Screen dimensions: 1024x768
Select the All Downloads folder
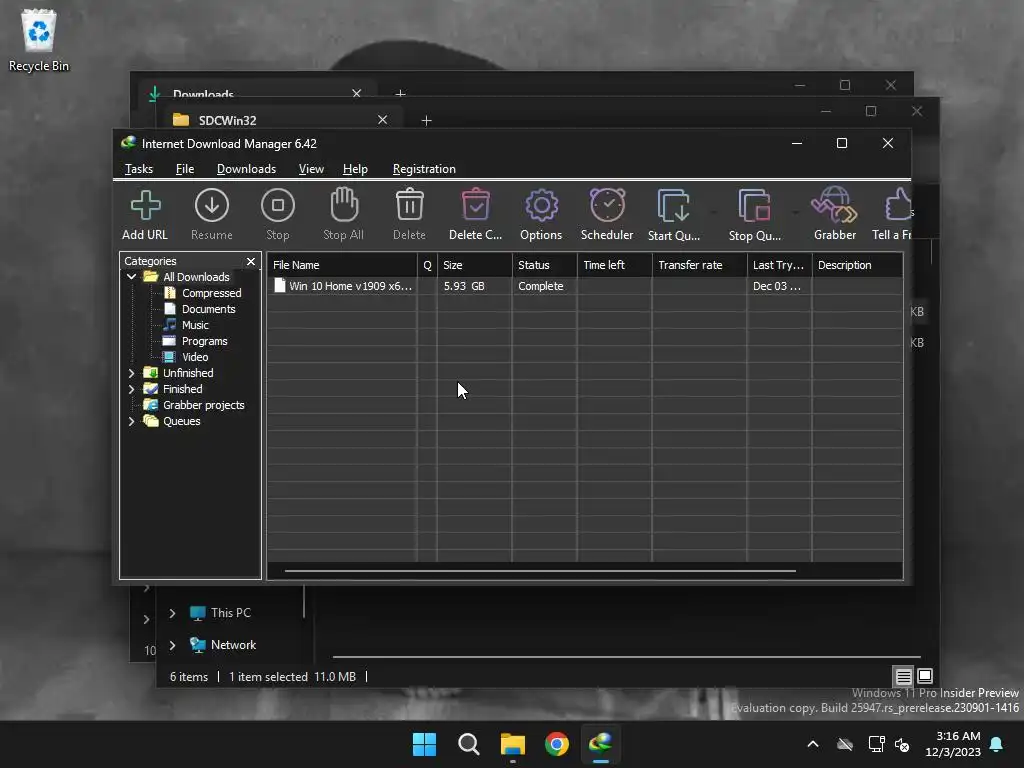[x=196, y=277]
